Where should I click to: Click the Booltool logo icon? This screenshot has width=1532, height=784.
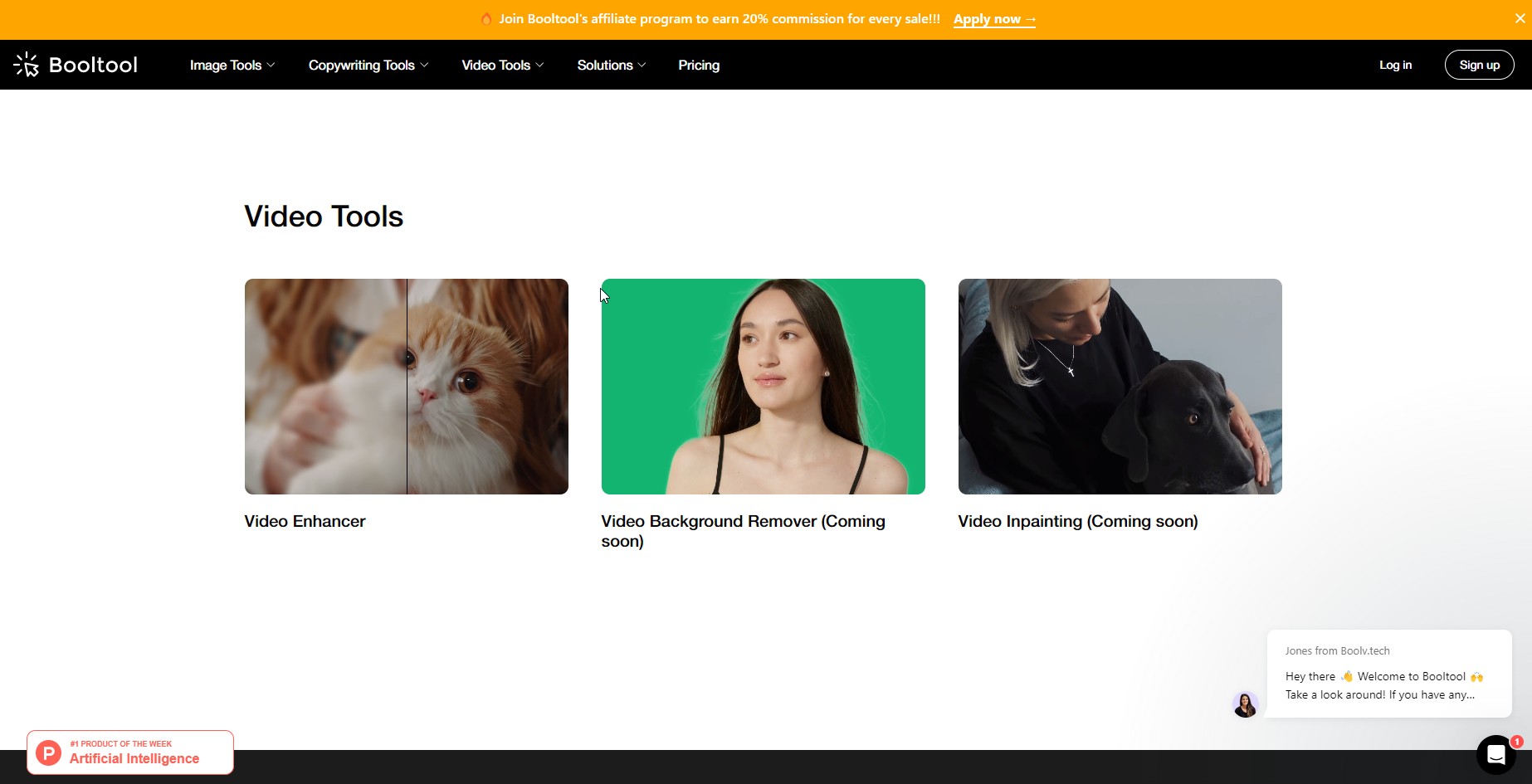(27, 65)
